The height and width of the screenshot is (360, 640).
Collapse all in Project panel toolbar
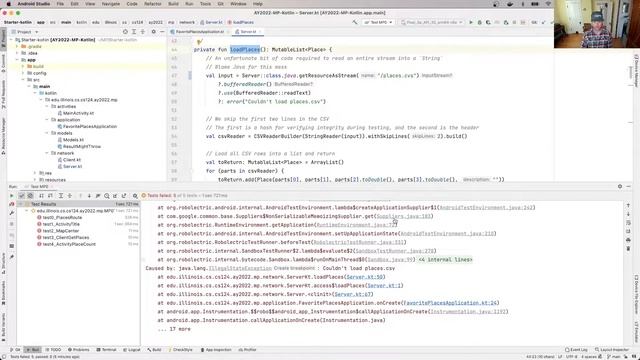143,32
